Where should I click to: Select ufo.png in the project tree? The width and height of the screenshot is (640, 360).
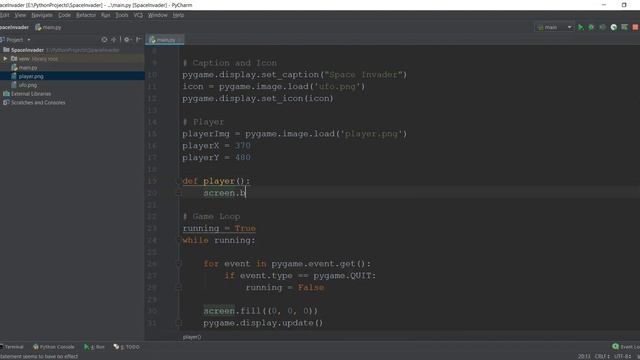[x=28, y=85]
